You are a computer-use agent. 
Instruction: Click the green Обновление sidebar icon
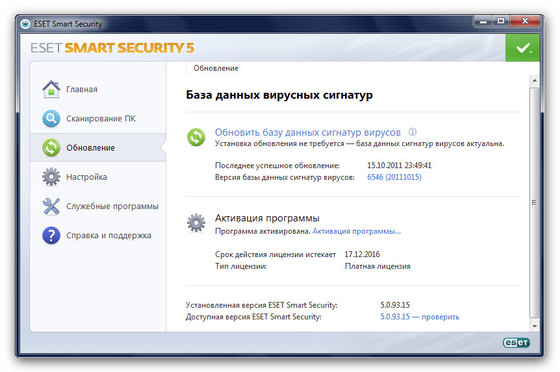click(x=51, y=148)
